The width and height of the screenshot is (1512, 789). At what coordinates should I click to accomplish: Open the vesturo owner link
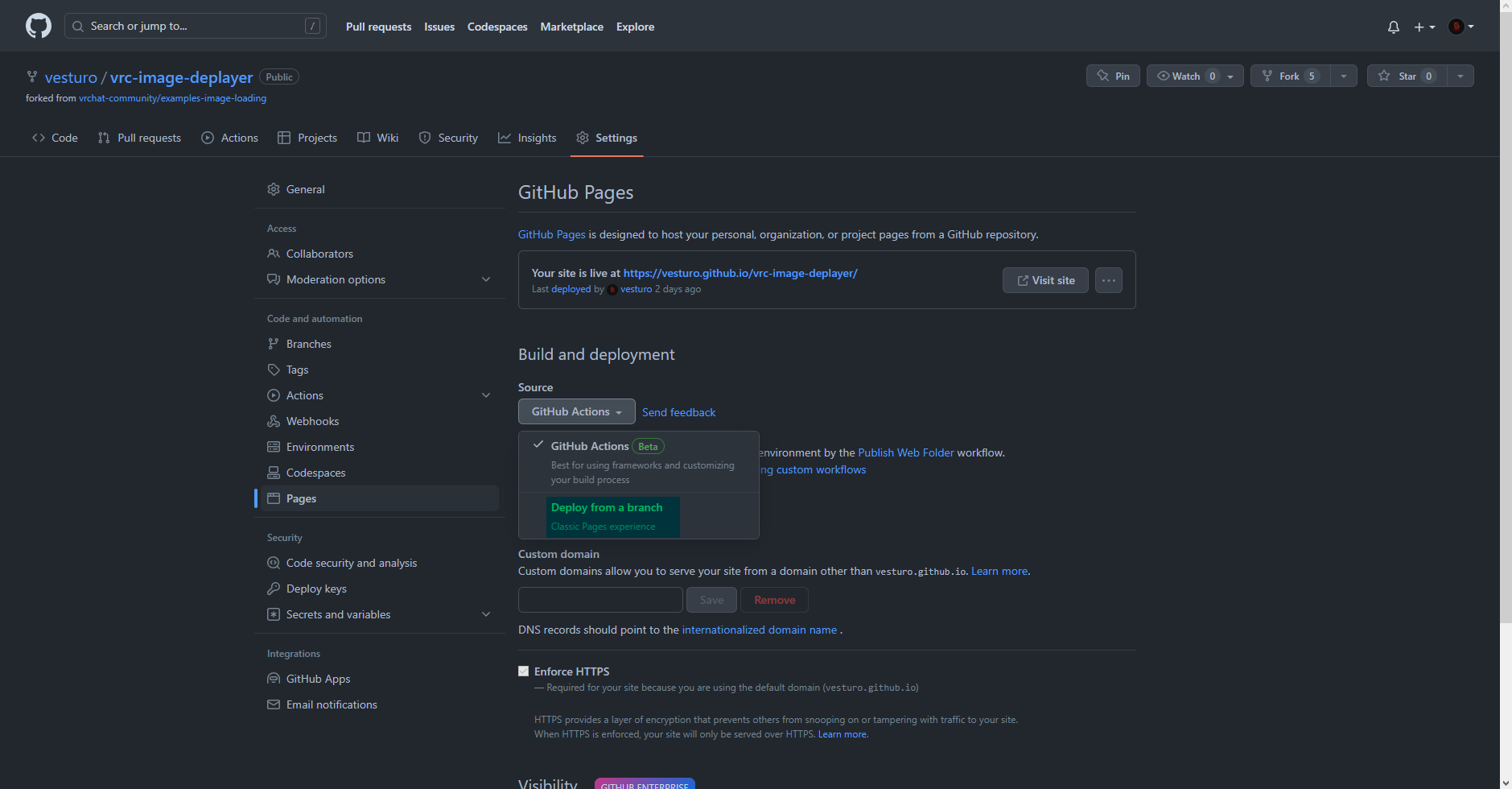(71, 77)
